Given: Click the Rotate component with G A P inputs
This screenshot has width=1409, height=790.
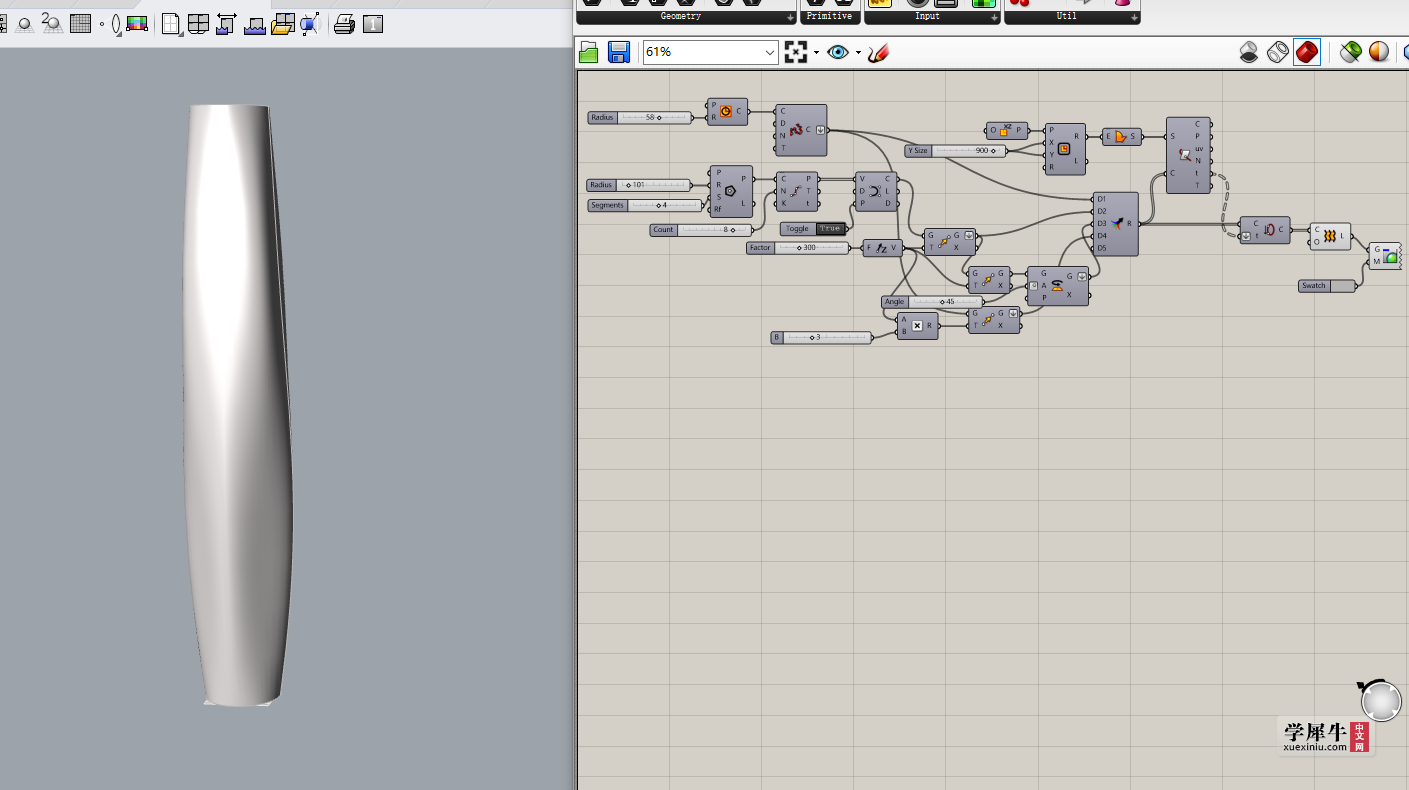Looking at the screenshot, I should point(1058,286).
